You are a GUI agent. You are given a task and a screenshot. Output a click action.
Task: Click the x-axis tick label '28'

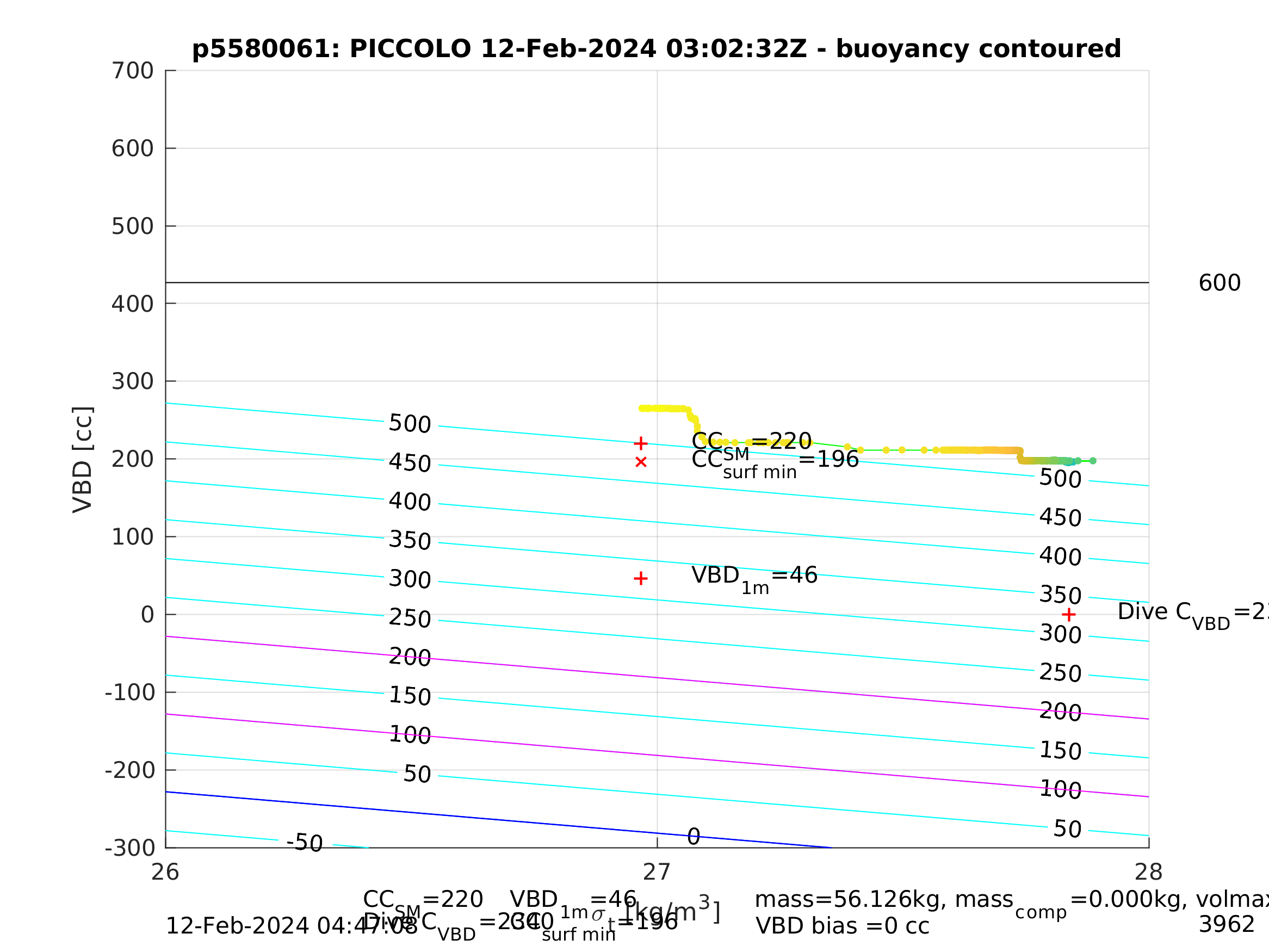[1149, 873]
